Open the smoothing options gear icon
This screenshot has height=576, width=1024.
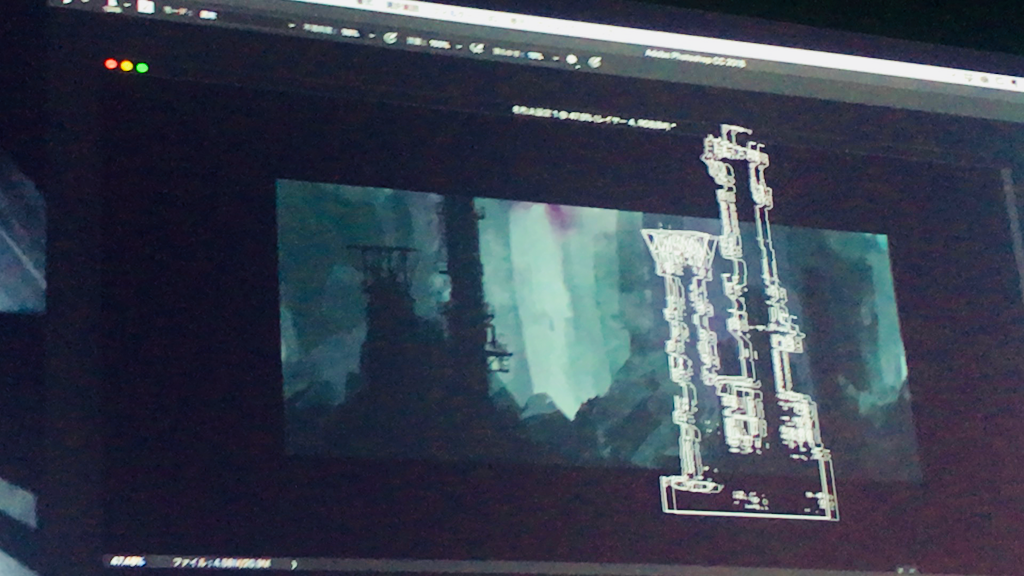tap(572, 60)
